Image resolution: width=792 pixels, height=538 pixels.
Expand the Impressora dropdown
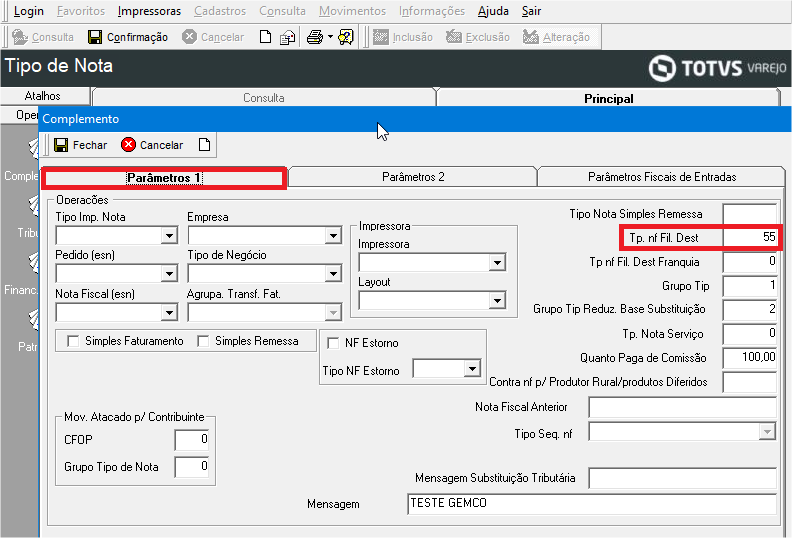(x=498, y=262)
